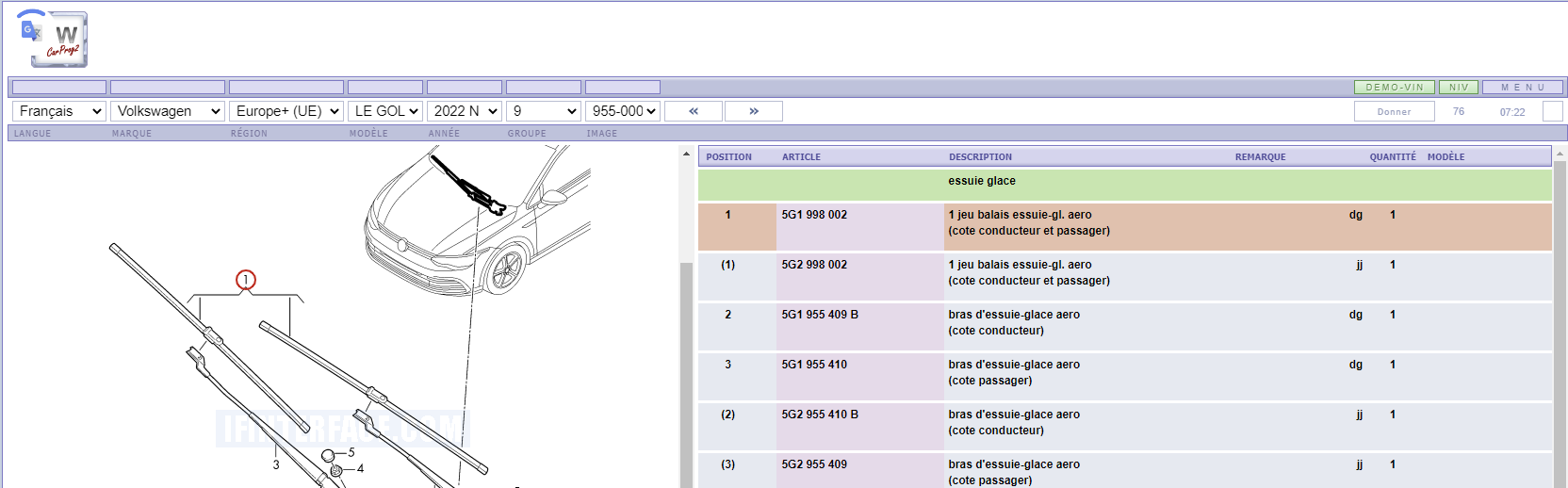Screen dimensions: 1568x488
Task: Click the ARTICLE column header
Action: pyautogui.click(x=801, y=157)
